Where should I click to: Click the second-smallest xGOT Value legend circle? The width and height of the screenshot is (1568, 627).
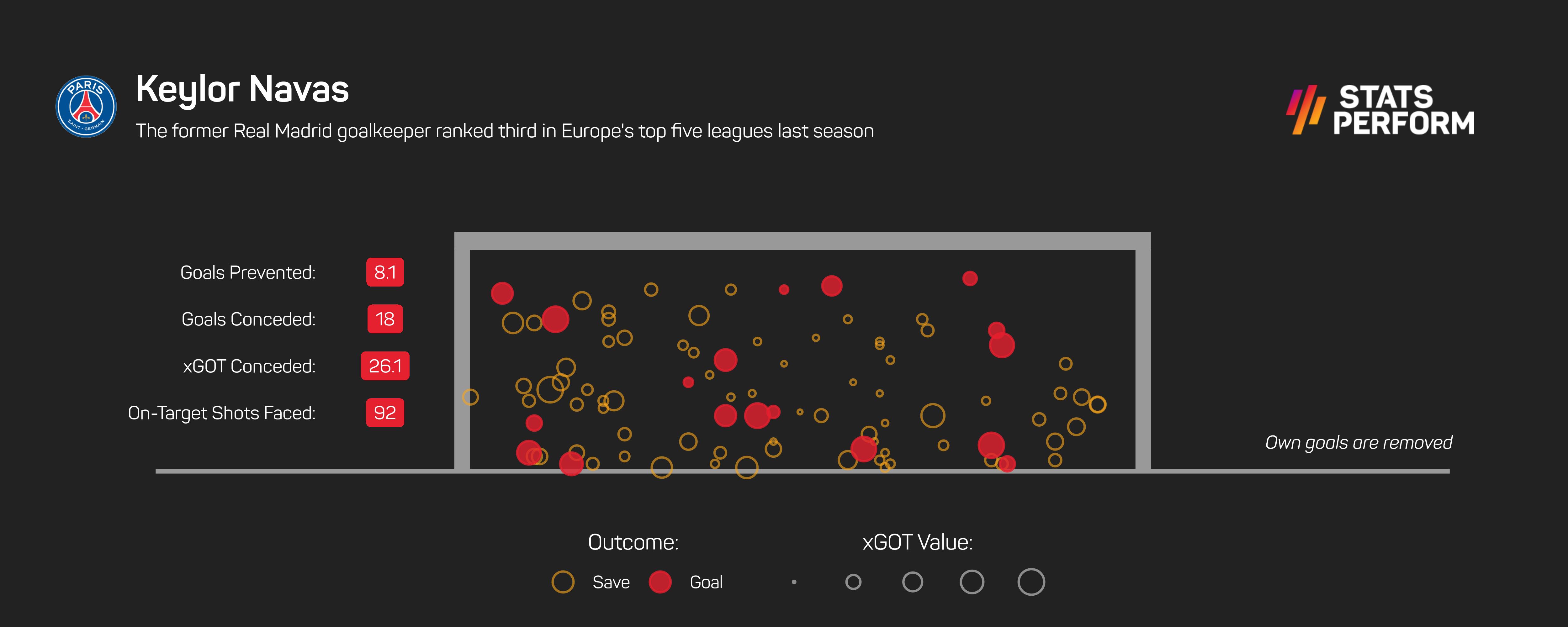click(x=853, y=582)
